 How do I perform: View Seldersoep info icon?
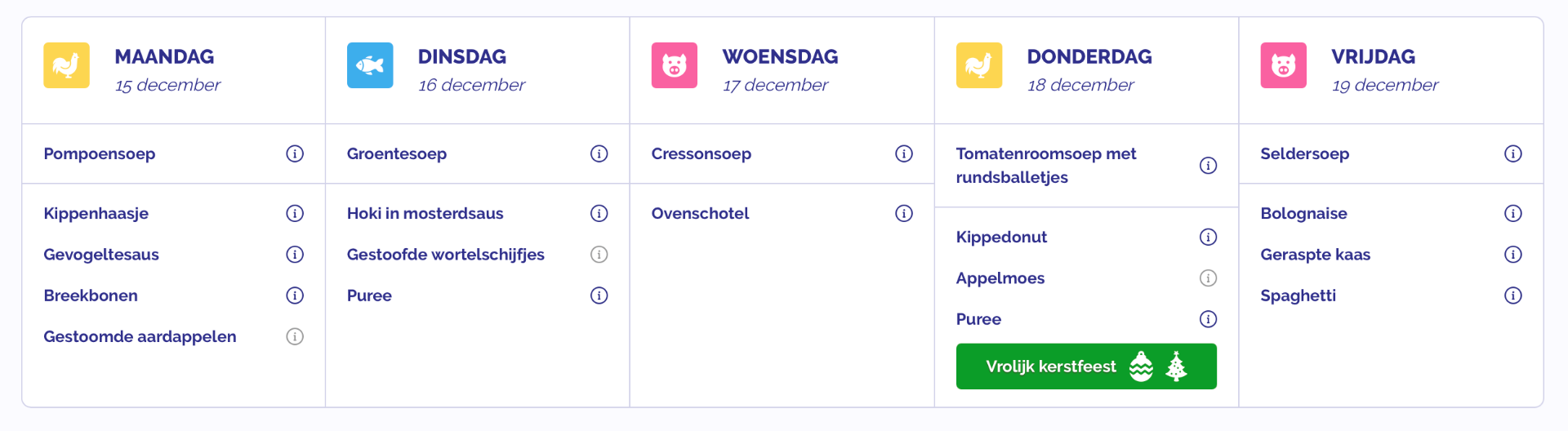pyautogui.click(x=1513, y=153)
